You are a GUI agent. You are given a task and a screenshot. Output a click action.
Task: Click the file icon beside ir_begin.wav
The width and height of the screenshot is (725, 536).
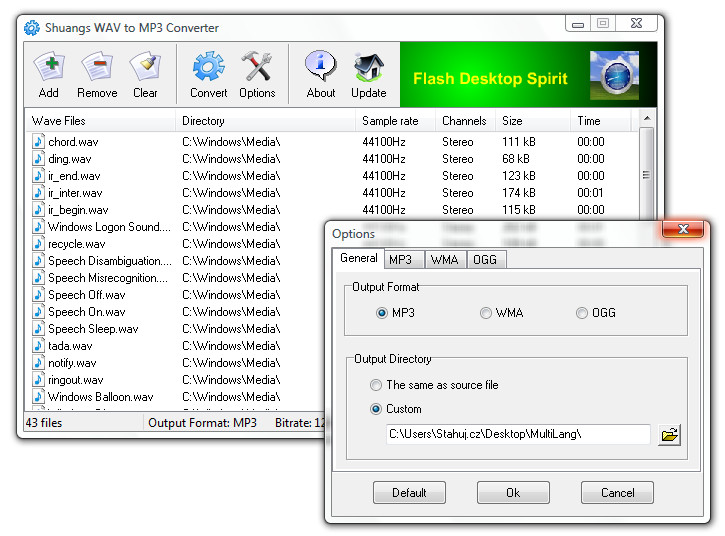[38, 209]
